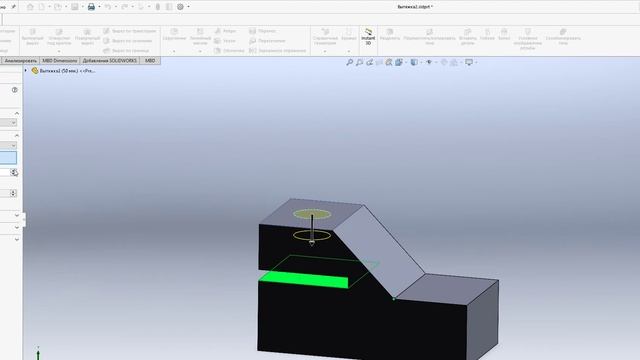
Task: Click the Home icon in the top toolbar
Action: [x=30, y=7]
